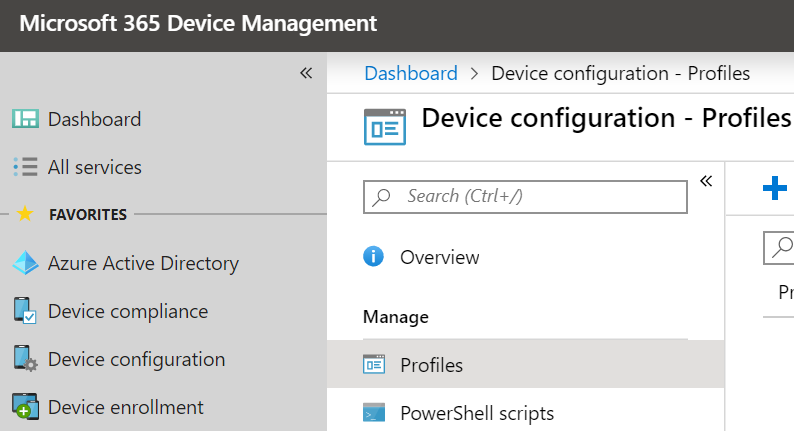The width and height of the screenshot is (794, 431).
Task: Open PowerShell scripts menu item
Action: (x=476, y=413)
